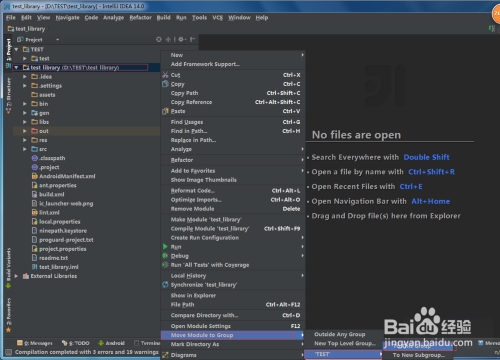The image size is (500, 360).
Task: Click the Synchronize refresh icon
Action: pyautogui.click(x=165, y=285)
